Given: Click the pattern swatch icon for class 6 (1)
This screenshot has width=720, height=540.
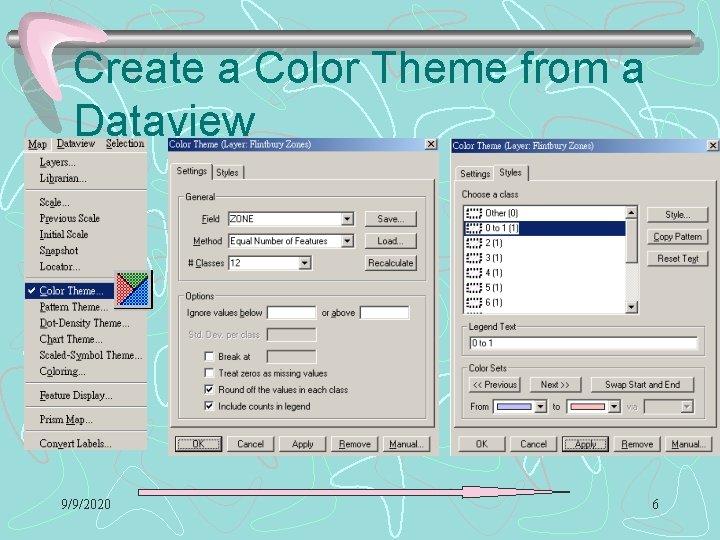Looking at the screenshot, I should point(473,302).
